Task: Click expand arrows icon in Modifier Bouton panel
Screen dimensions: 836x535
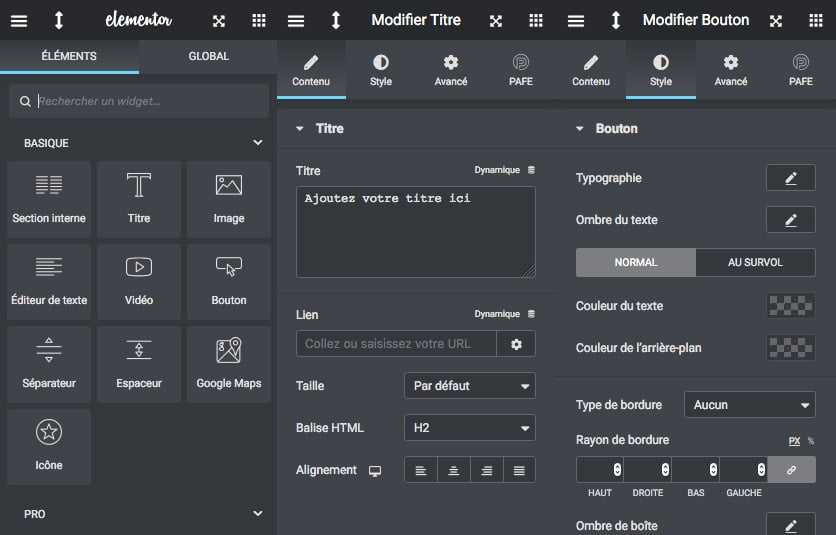Action: click(x=776, y=21)
